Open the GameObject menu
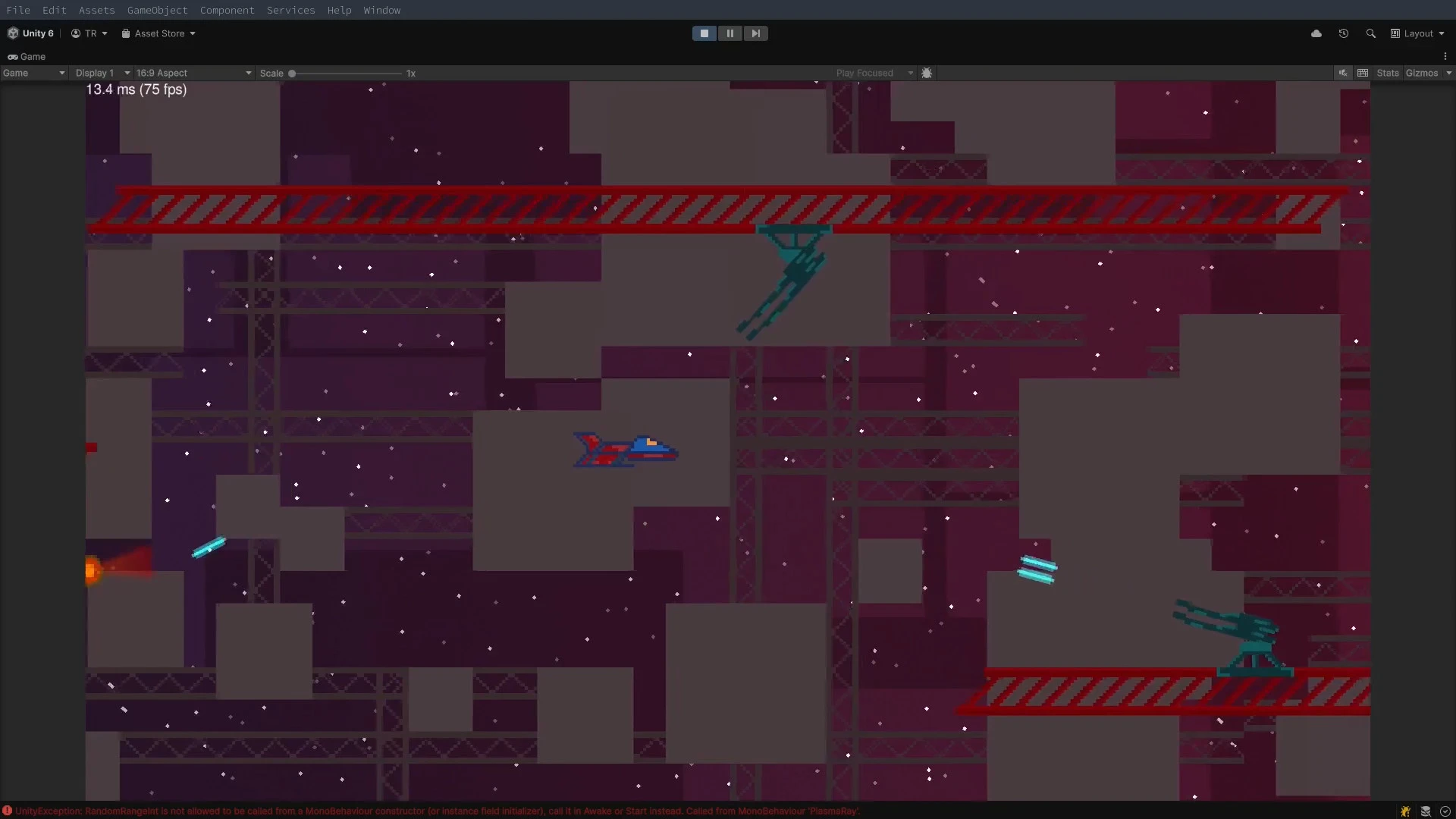 [x=157, y=10]
